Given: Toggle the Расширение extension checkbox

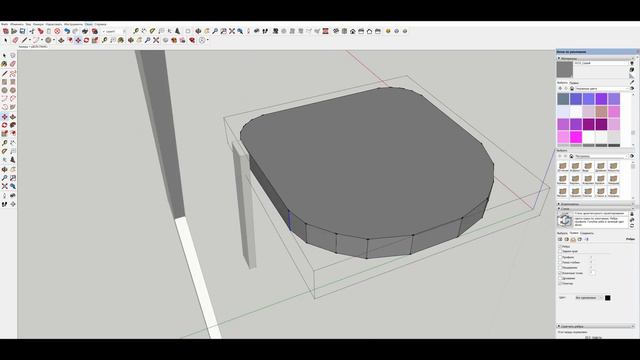Looking at the screenshot, I should point(560,268).
